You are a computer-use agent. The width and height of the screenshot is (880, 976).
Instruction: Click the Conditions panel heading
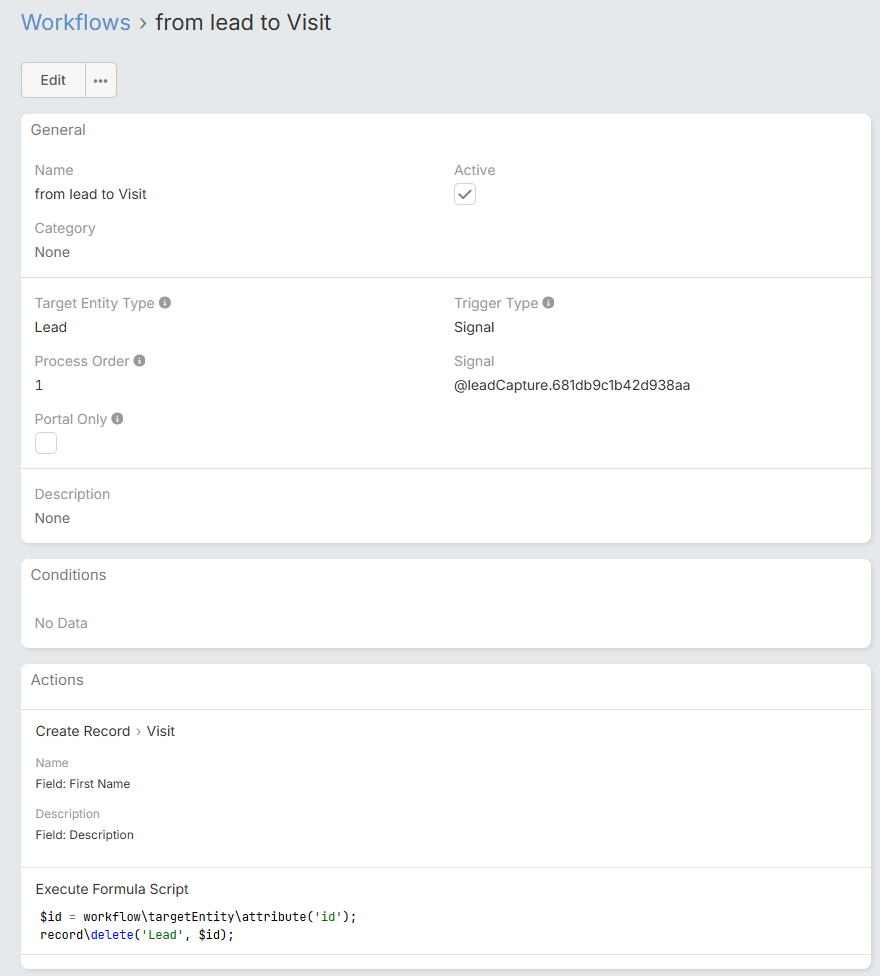68,575
